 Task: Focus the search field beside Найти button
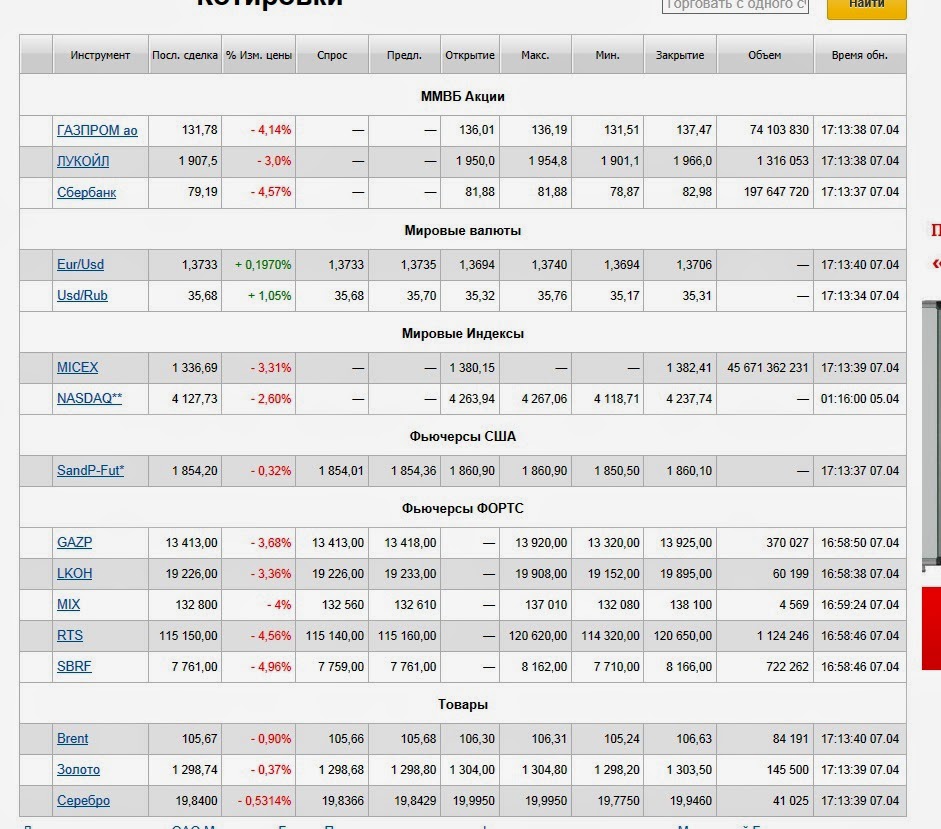coord(735,5)
